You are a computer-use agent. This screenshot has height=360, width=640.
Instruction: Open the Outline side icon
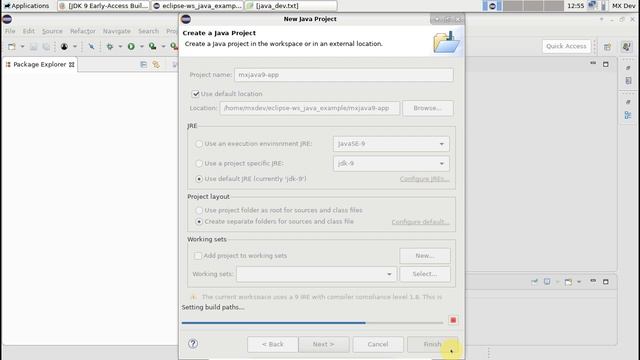click(628, 115)
